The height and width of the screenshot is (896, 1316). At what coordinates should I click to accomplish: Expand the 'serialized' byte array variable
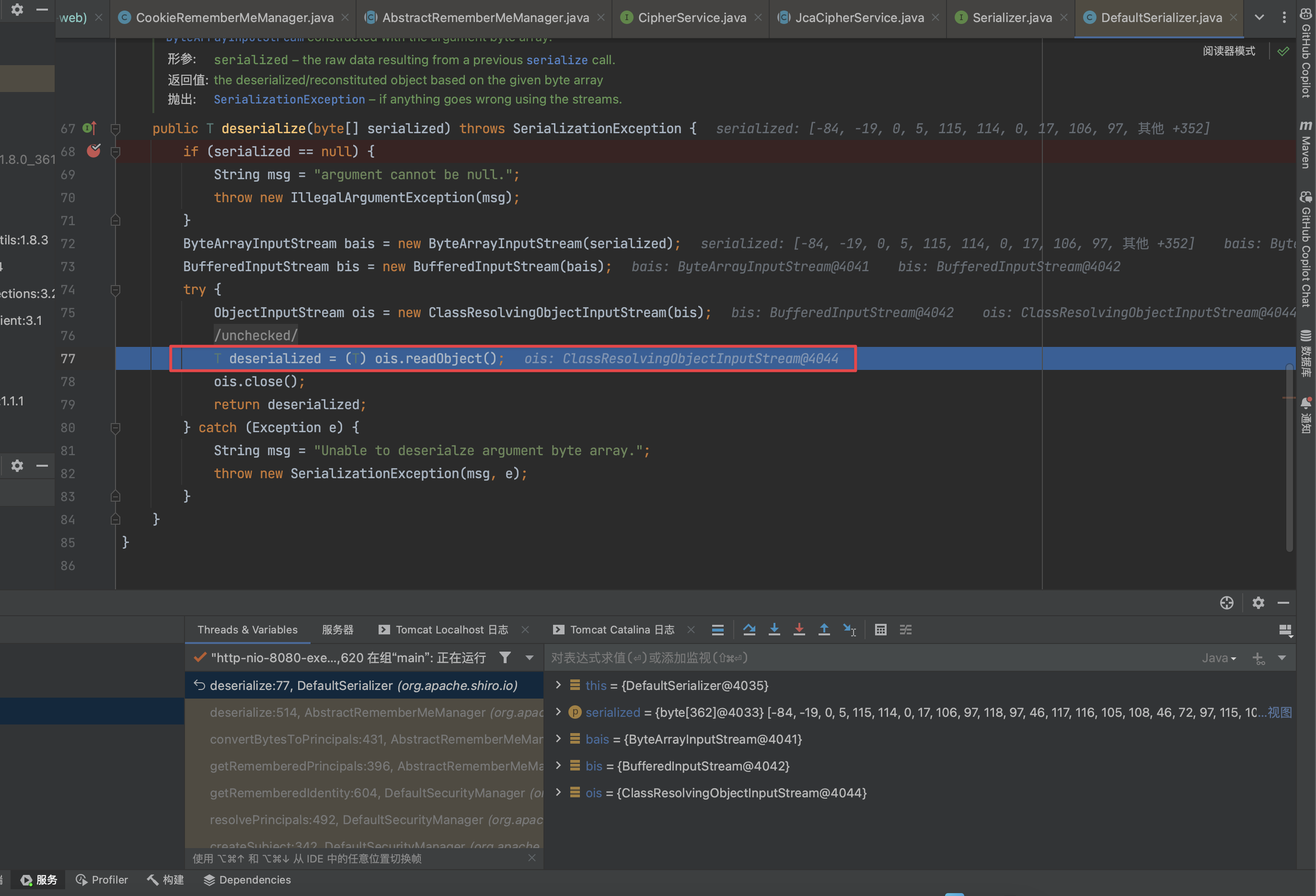coord(558,712)
